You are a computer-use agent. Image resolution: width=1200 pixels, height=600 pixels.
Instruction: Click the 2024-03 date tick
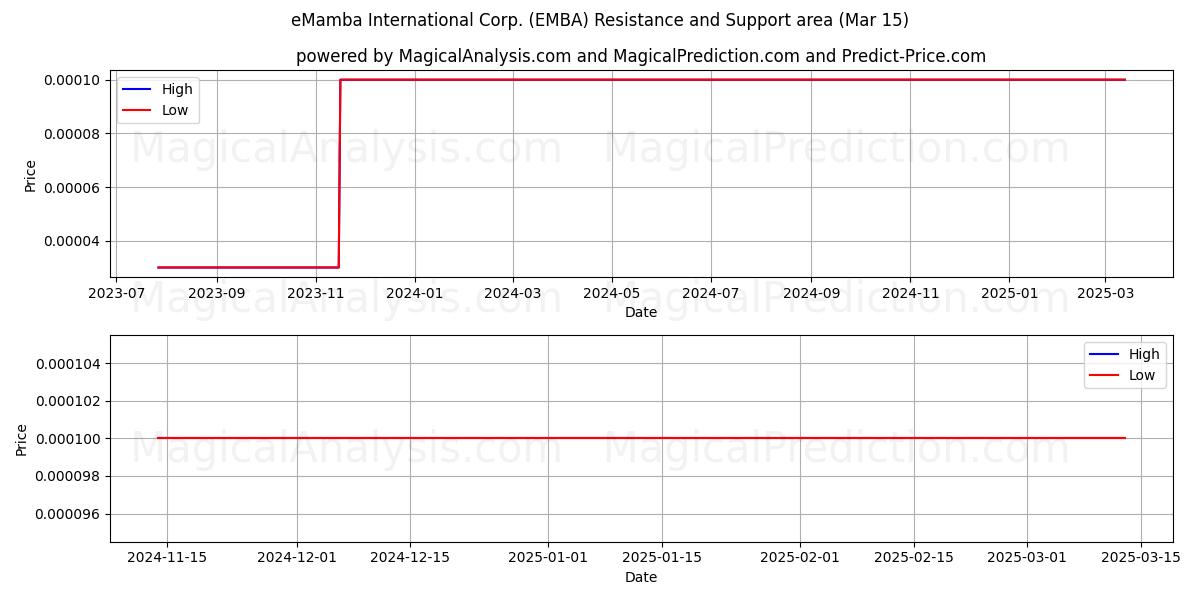(512, 293)
